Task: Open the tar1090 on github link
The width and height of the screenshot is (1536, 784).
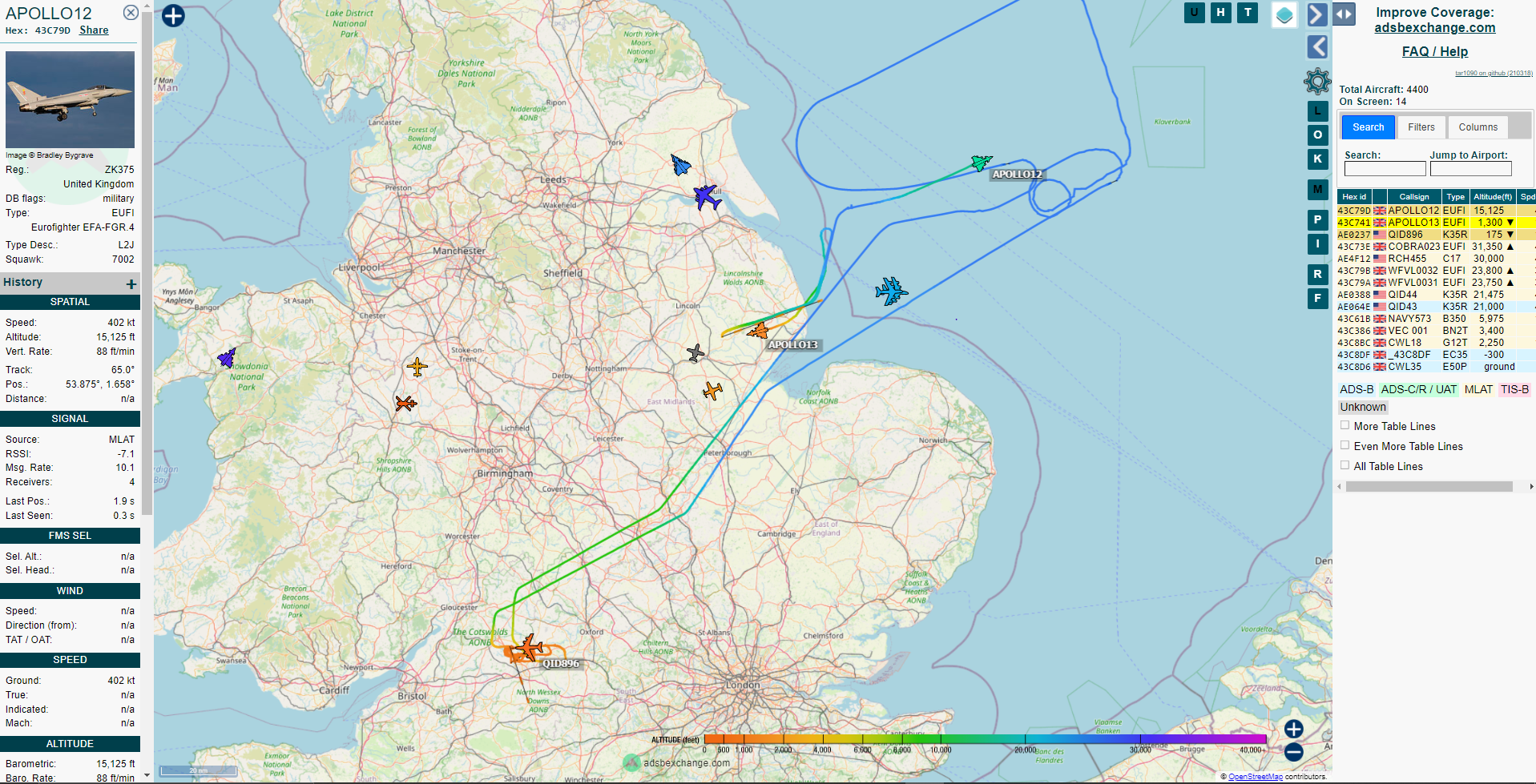Action: pyautogui.click(x=1494, y=73)
